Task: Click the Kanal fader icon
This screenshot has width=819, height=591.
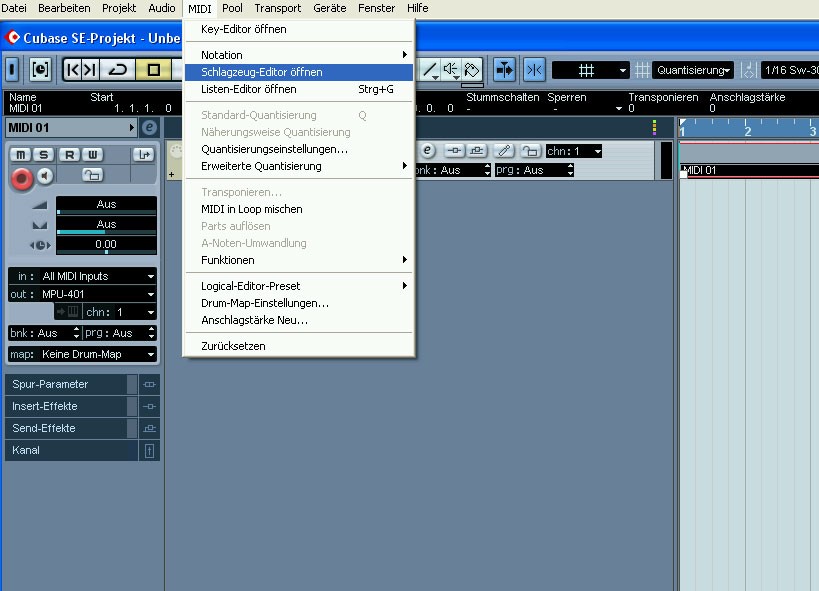Action: (x=149, y=450)
